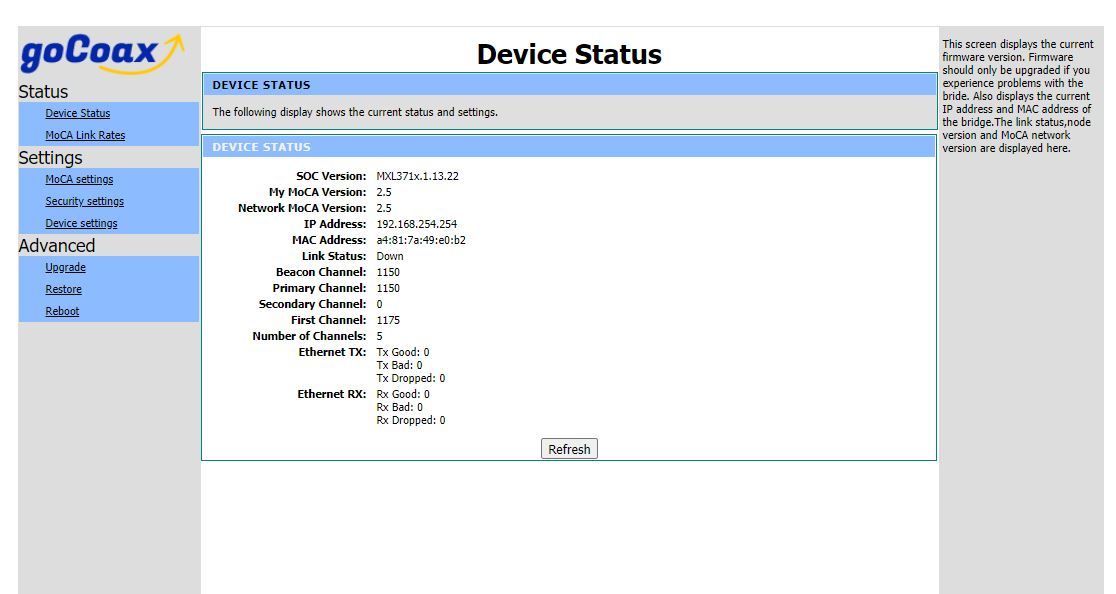Click the IP address value 192.168.254.254

tap(416, 224)
